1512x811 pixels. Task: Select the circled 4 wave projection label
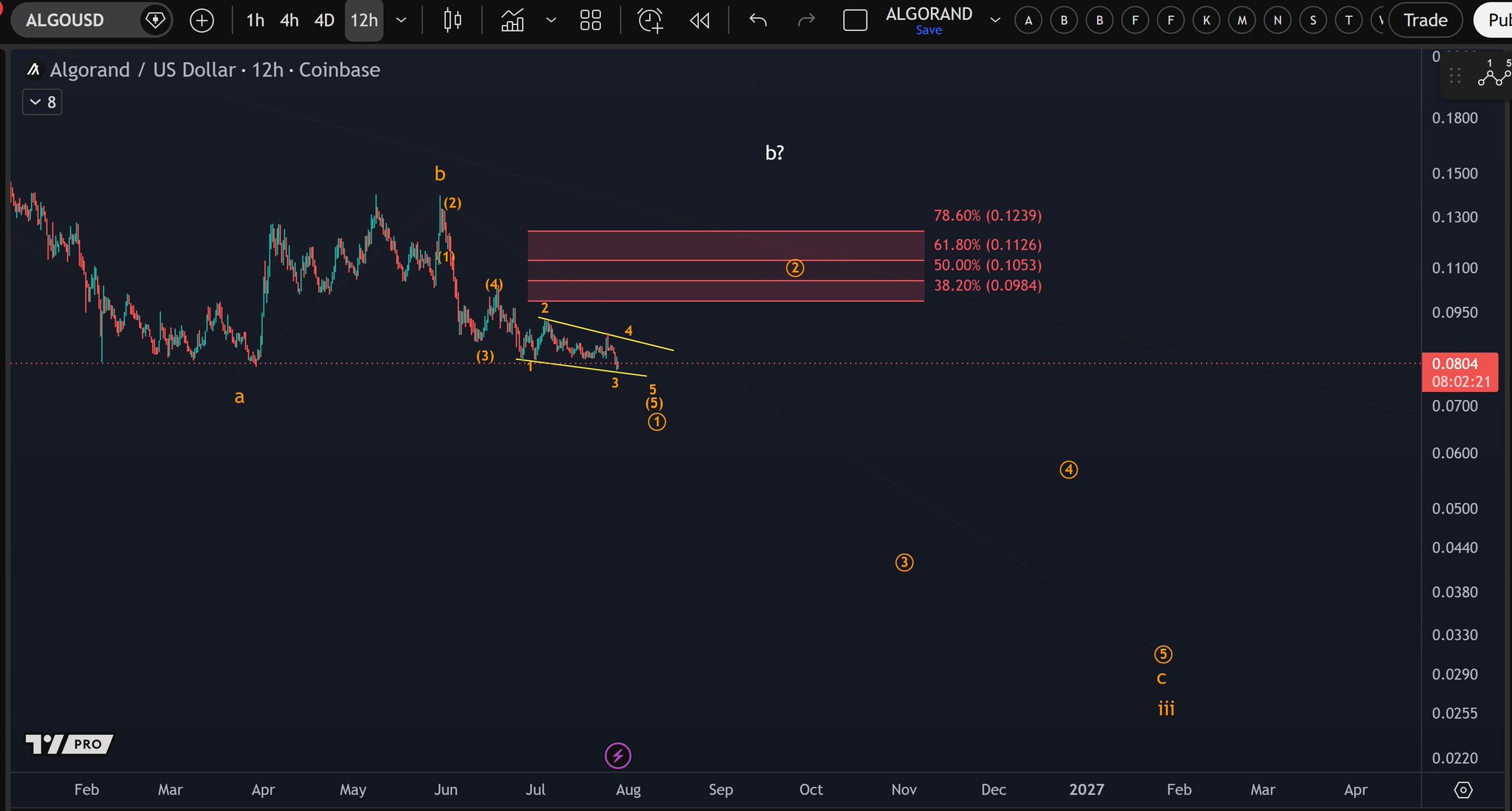1069,469
